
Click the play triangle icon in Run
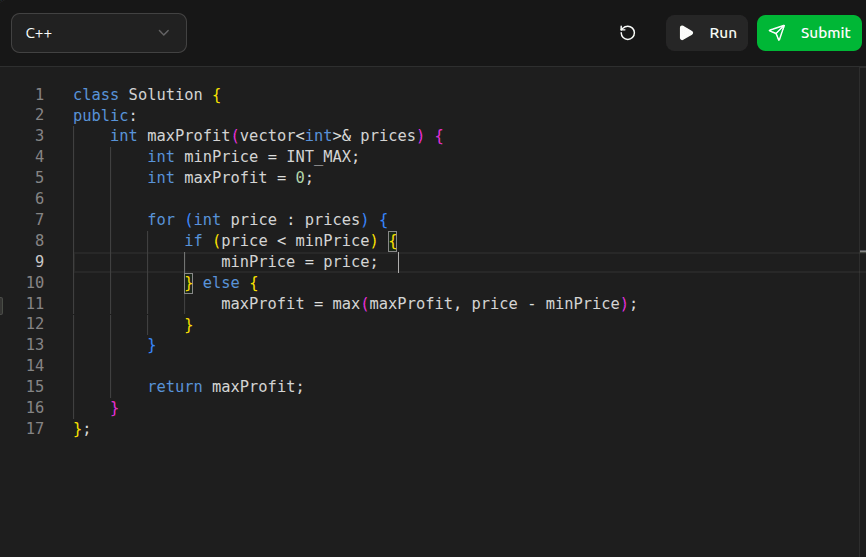click(686, 33)
